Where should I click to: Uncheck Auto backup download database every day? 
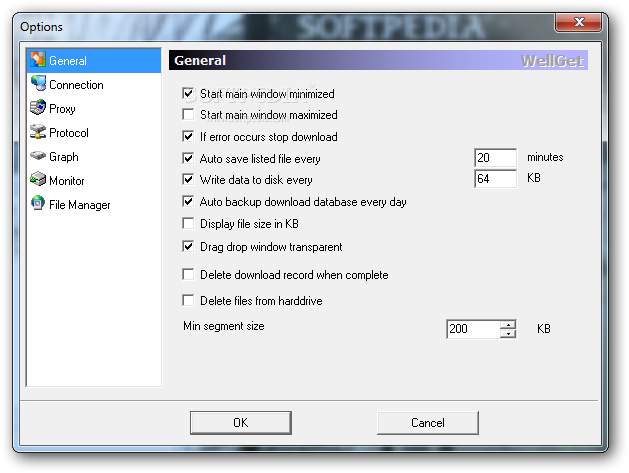coord(188,201)
